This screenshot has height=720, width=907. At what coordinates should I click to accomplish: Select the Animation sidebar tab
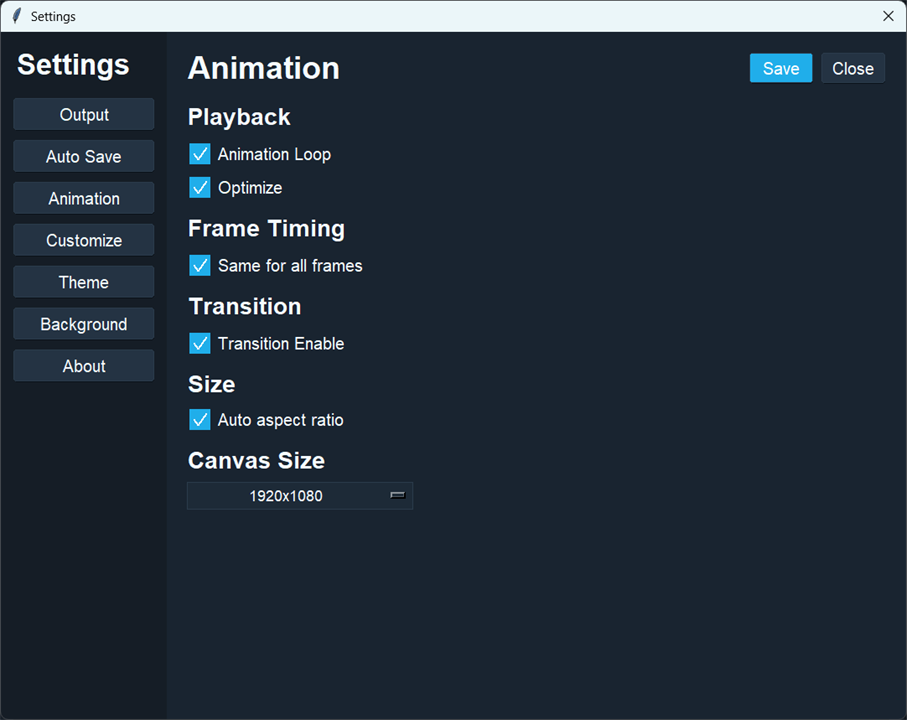coord(84,198)
